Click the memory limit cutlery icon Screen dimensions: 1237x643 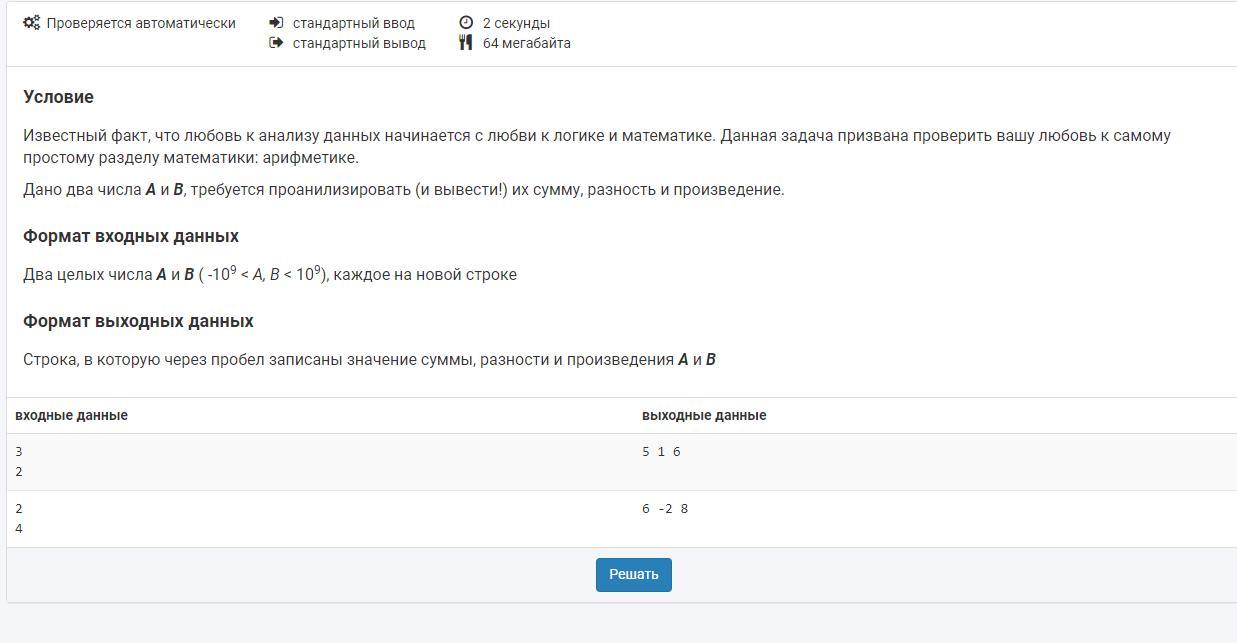point(466,43)
